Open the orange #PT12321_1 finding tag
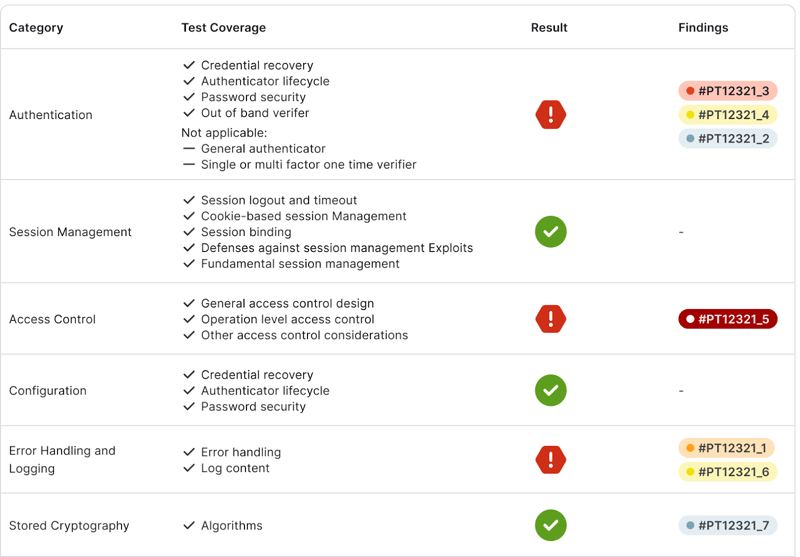The image size is (800, 557). coord(726,448)
